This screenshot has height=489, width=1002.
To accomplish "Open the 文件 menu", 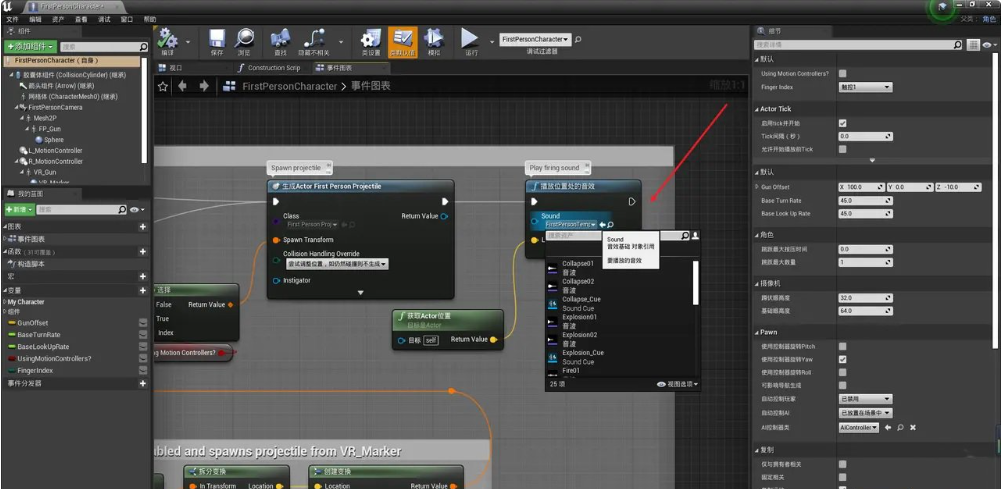I will [12, 19].
